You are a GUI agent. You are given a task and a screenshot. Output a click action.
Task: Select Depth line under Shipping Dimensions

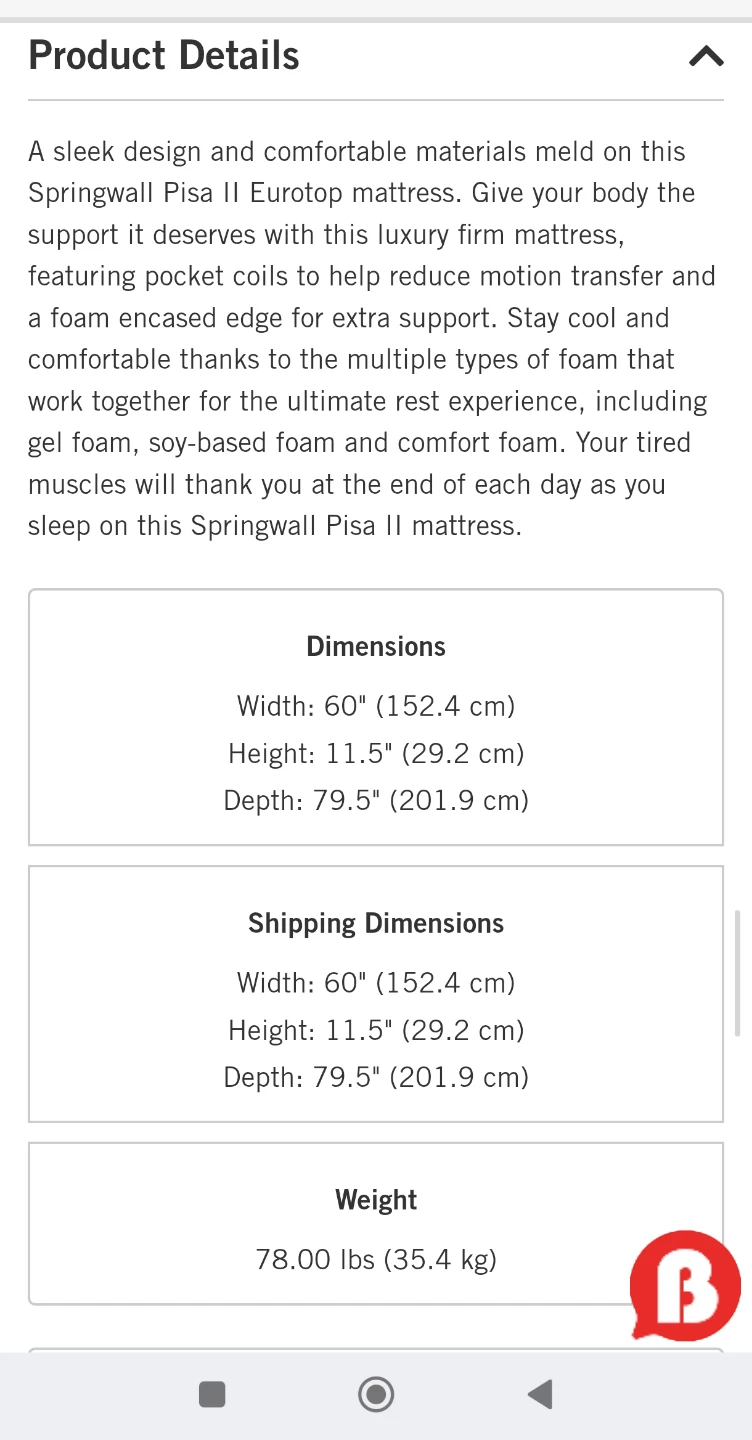tap(376, 1077)
